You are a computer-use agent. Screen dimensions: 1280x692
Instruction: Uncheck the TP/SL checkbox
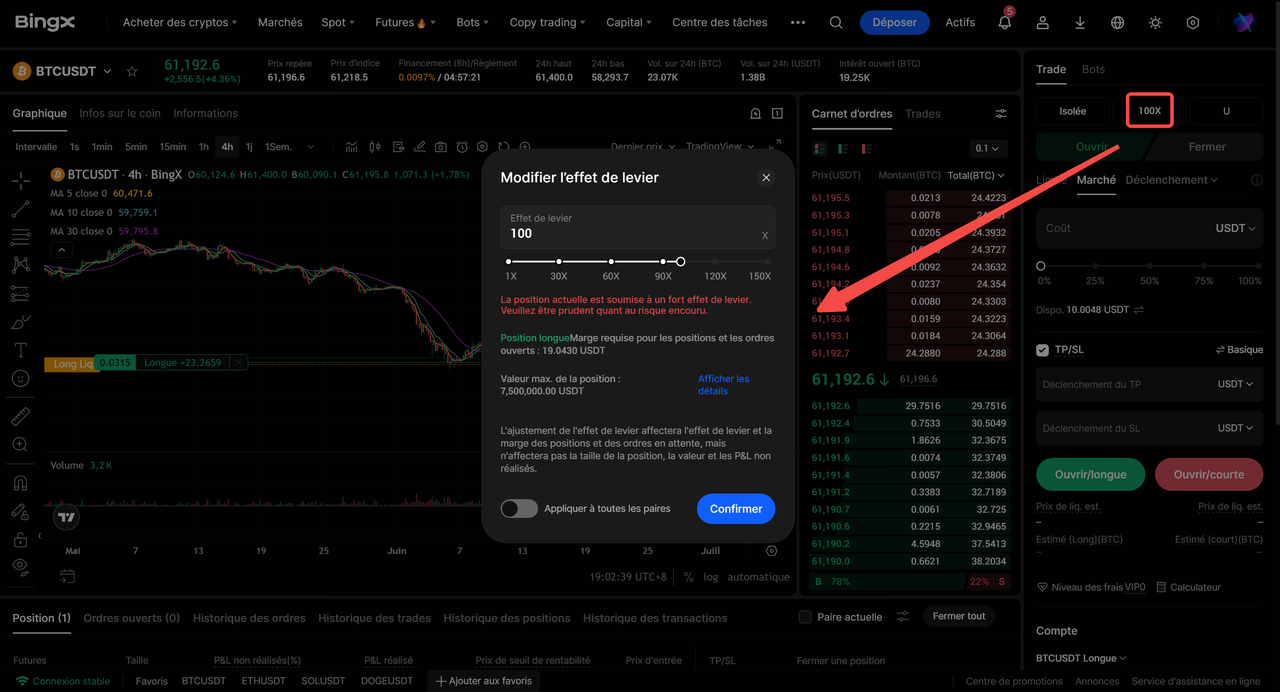point(1043,350)
